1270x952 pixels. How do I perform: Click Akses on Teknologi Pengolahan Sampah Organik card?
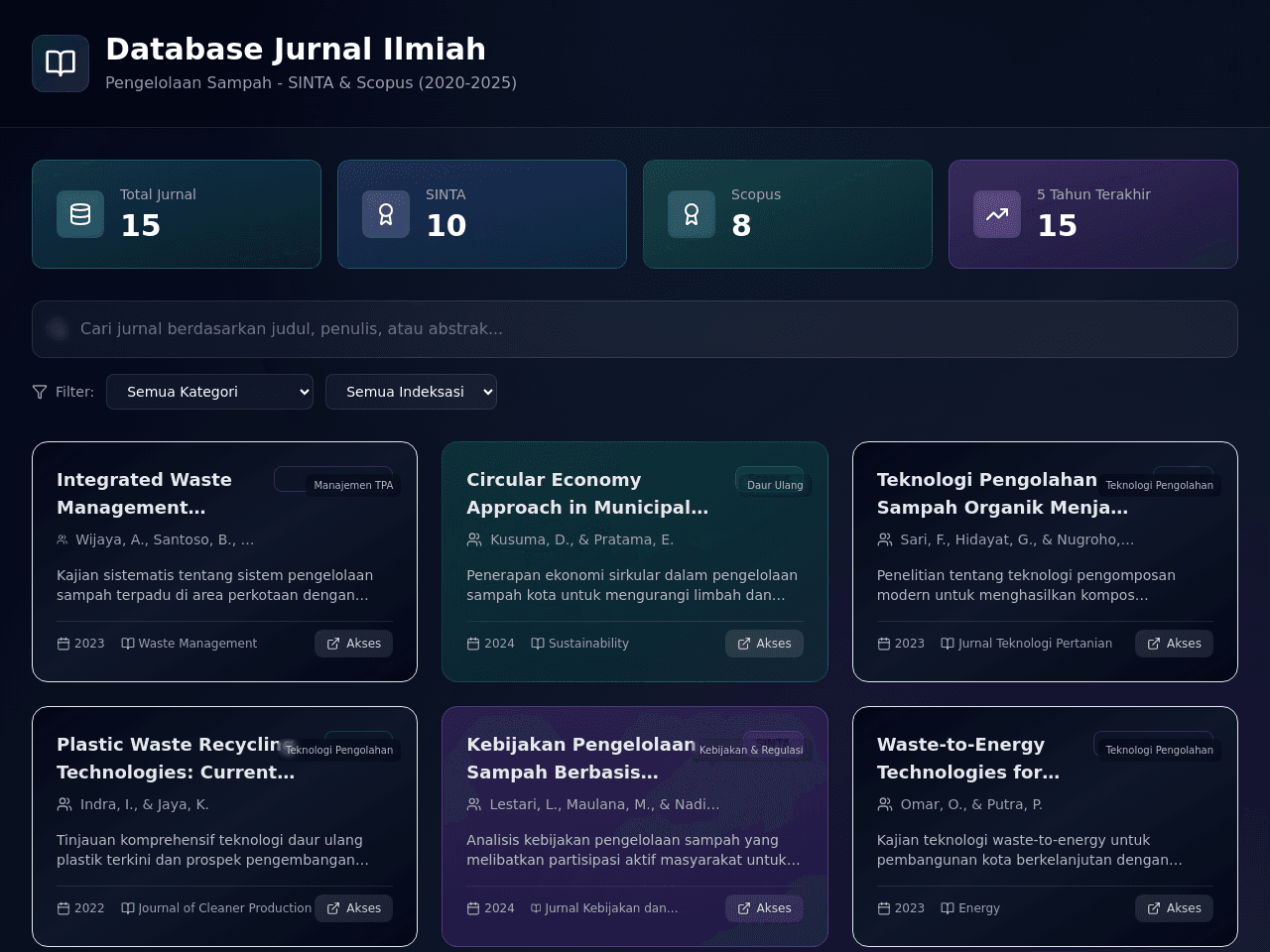pyautogui.click(x=1174, y=644)
